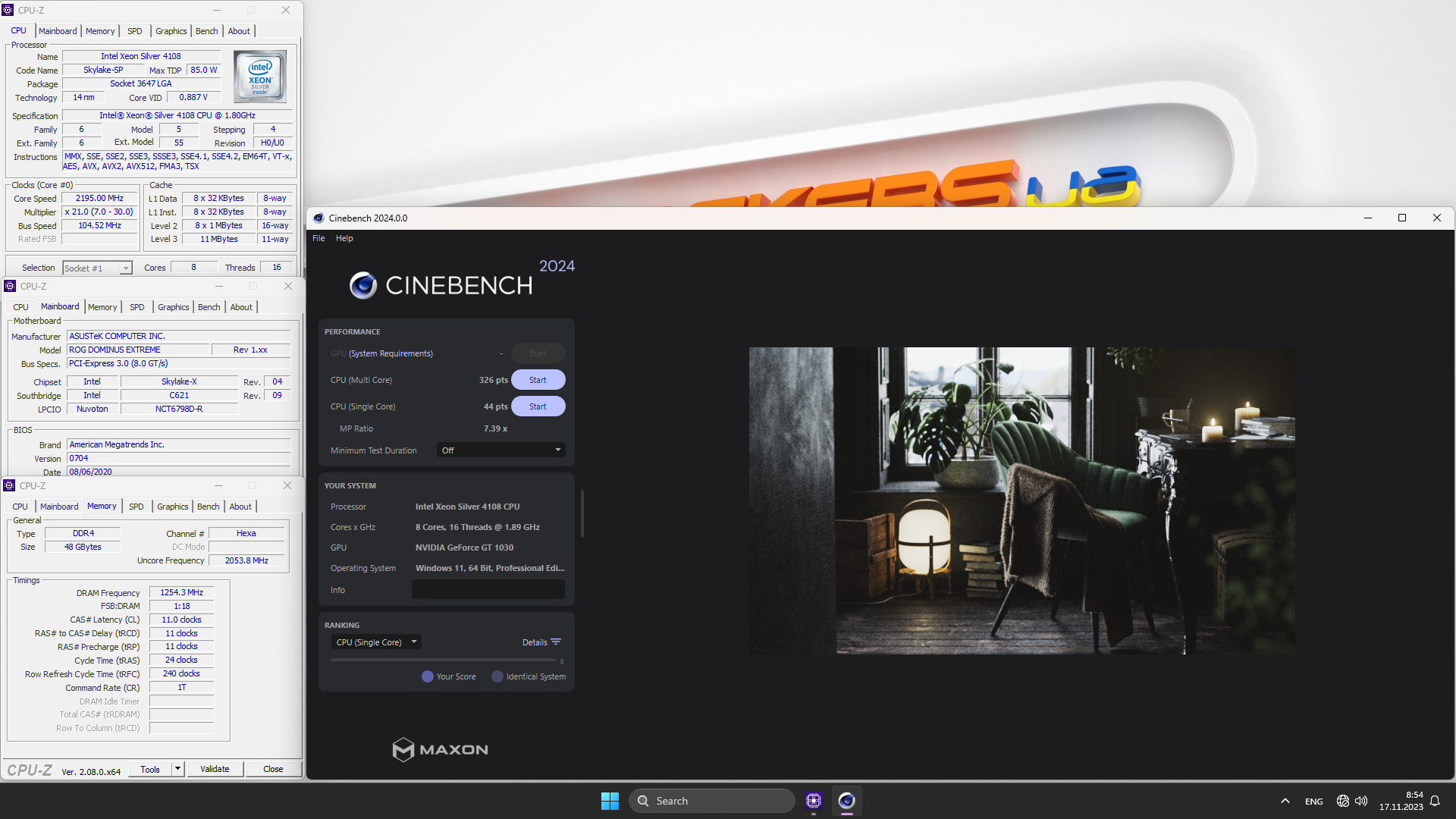
Task: Switch to Memory tab in top CPU-Z window
Action: pos(100,31)
